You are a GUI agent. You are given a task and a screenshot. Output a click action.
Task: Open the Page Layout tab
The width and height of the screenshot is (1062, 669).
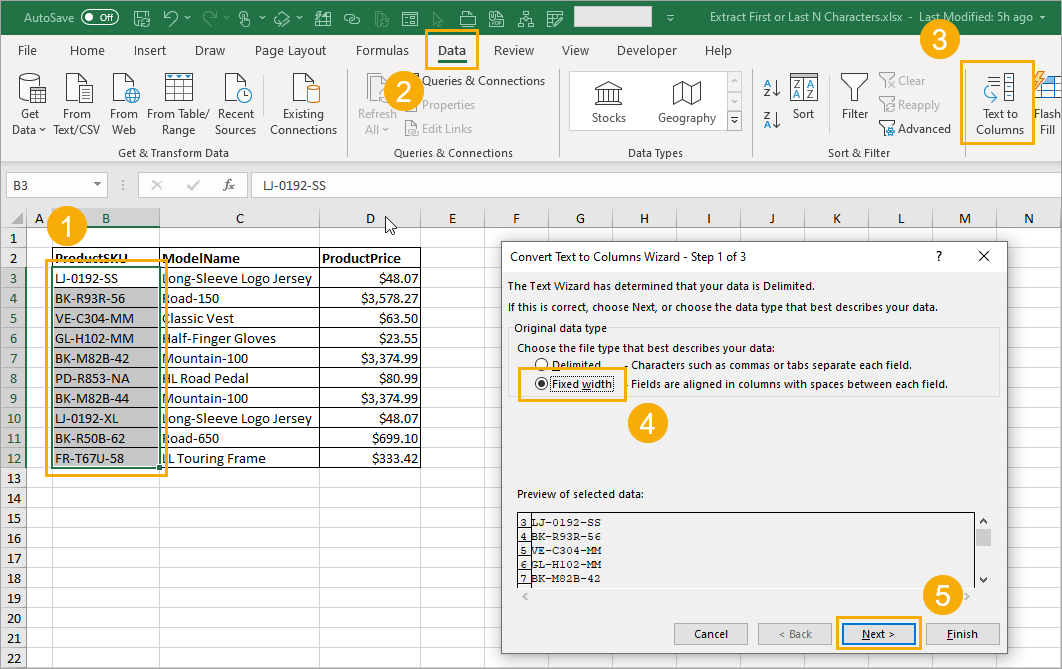pyautogui.click(x=290, y=50)
